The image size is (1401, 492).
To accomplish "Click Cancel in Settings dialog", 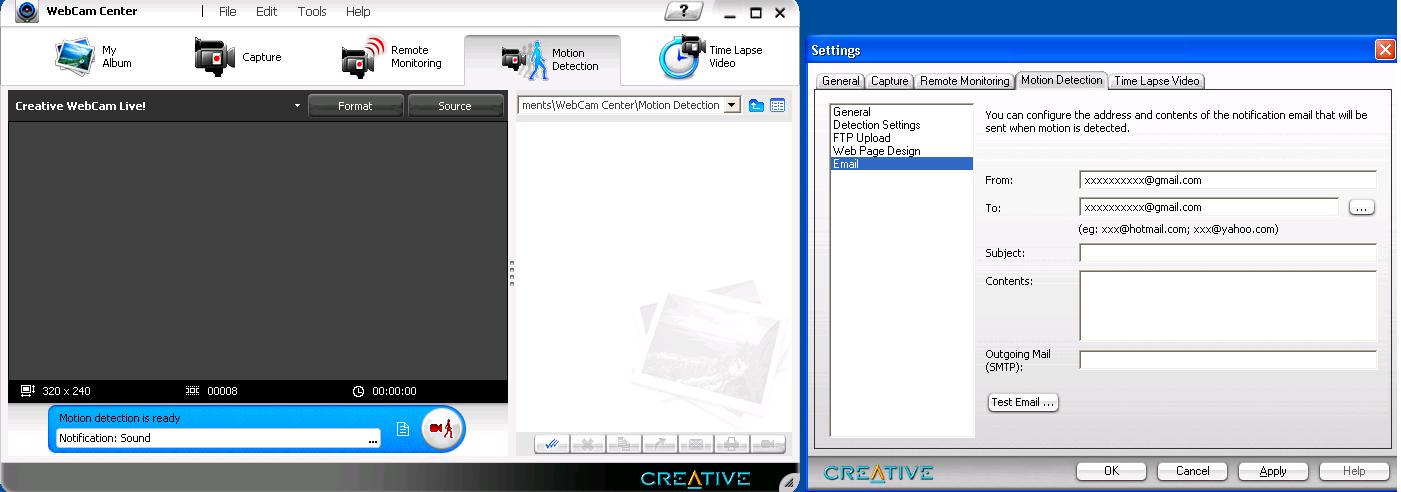I will click(1193, 471).
